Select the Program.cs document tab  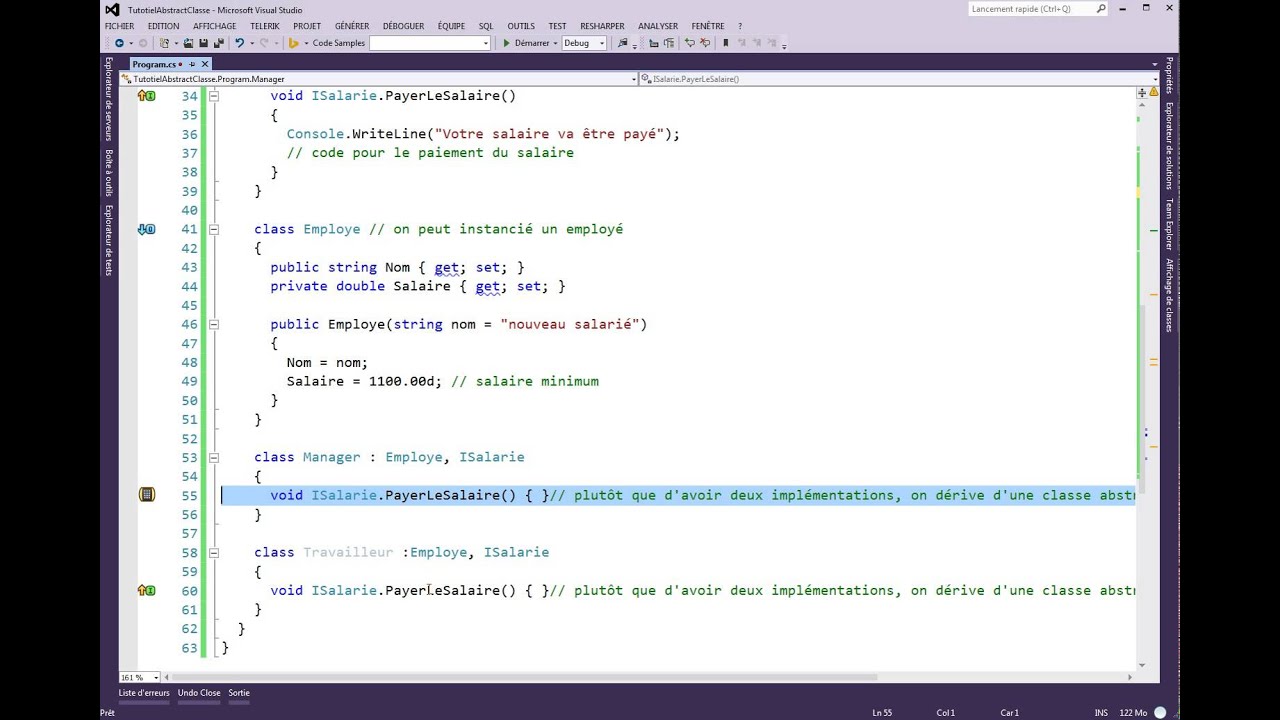pyautogui.click(x=154, y=64)
